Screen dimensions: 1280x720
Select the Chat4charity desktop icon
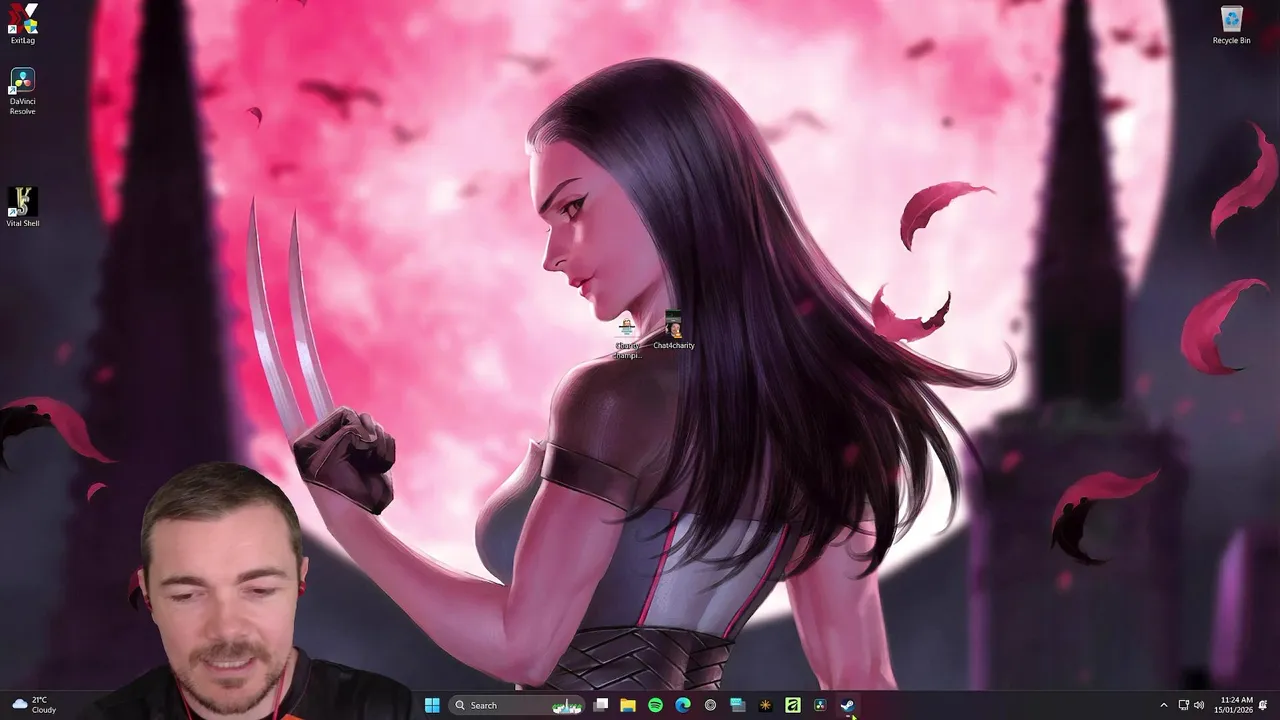tap(673, 331)
